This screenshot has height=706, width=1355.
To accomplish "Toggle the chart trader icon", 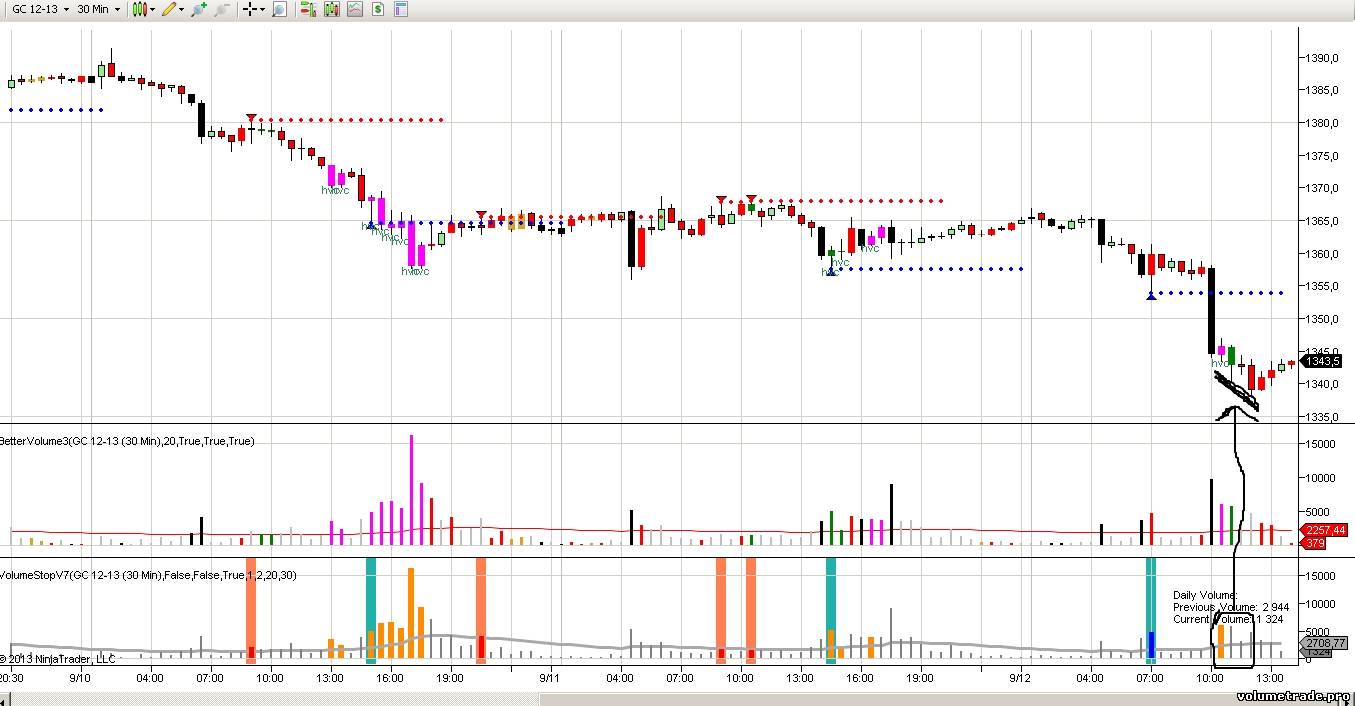I will coord(308,9).
